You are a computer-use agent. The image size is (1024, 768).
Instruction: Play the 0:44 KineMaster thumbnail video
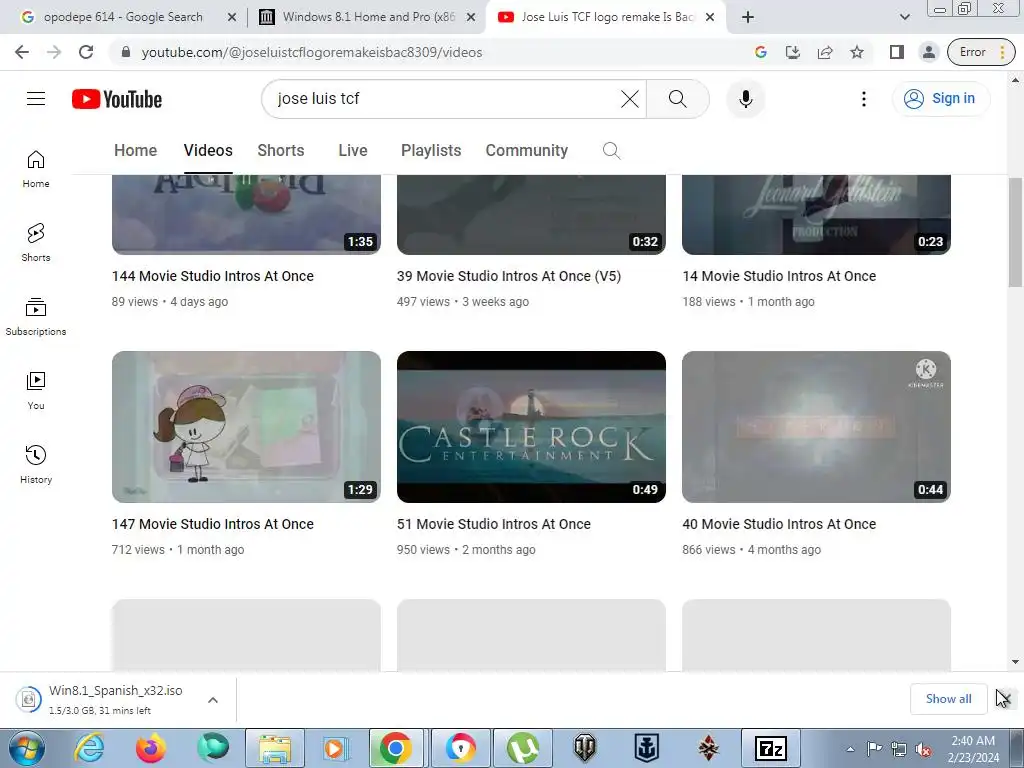(816, 427)
